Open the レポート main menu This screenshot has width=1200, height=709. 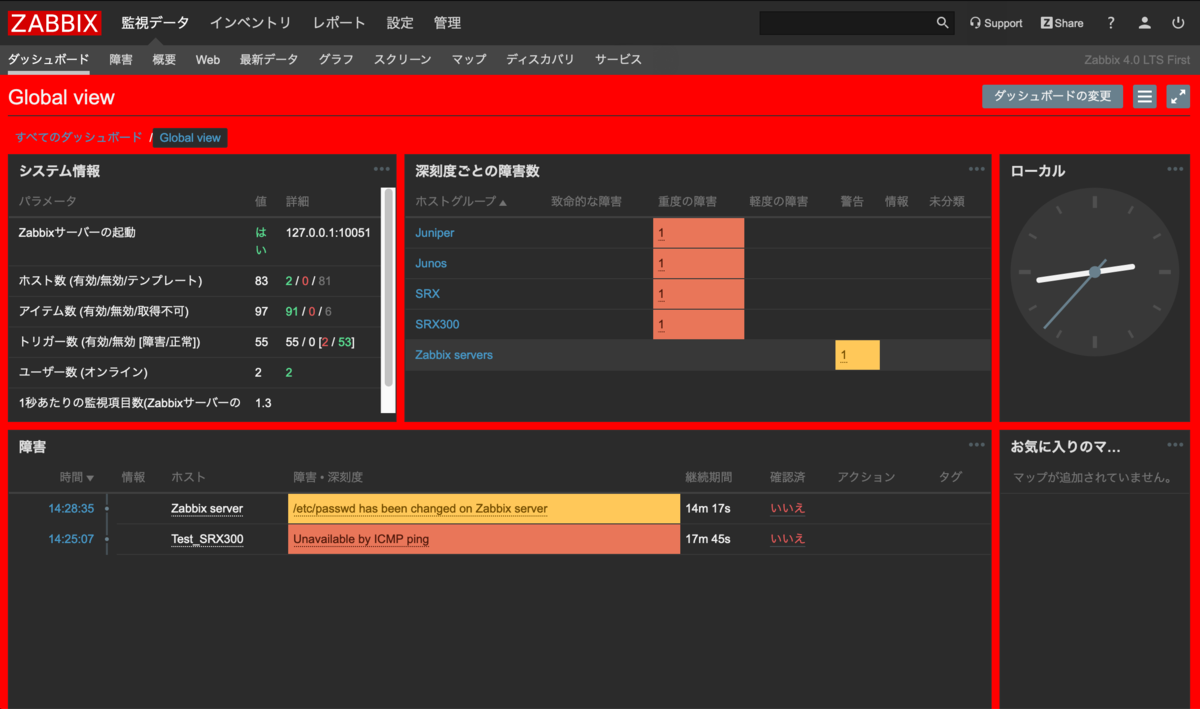click(x=339, y=22)
